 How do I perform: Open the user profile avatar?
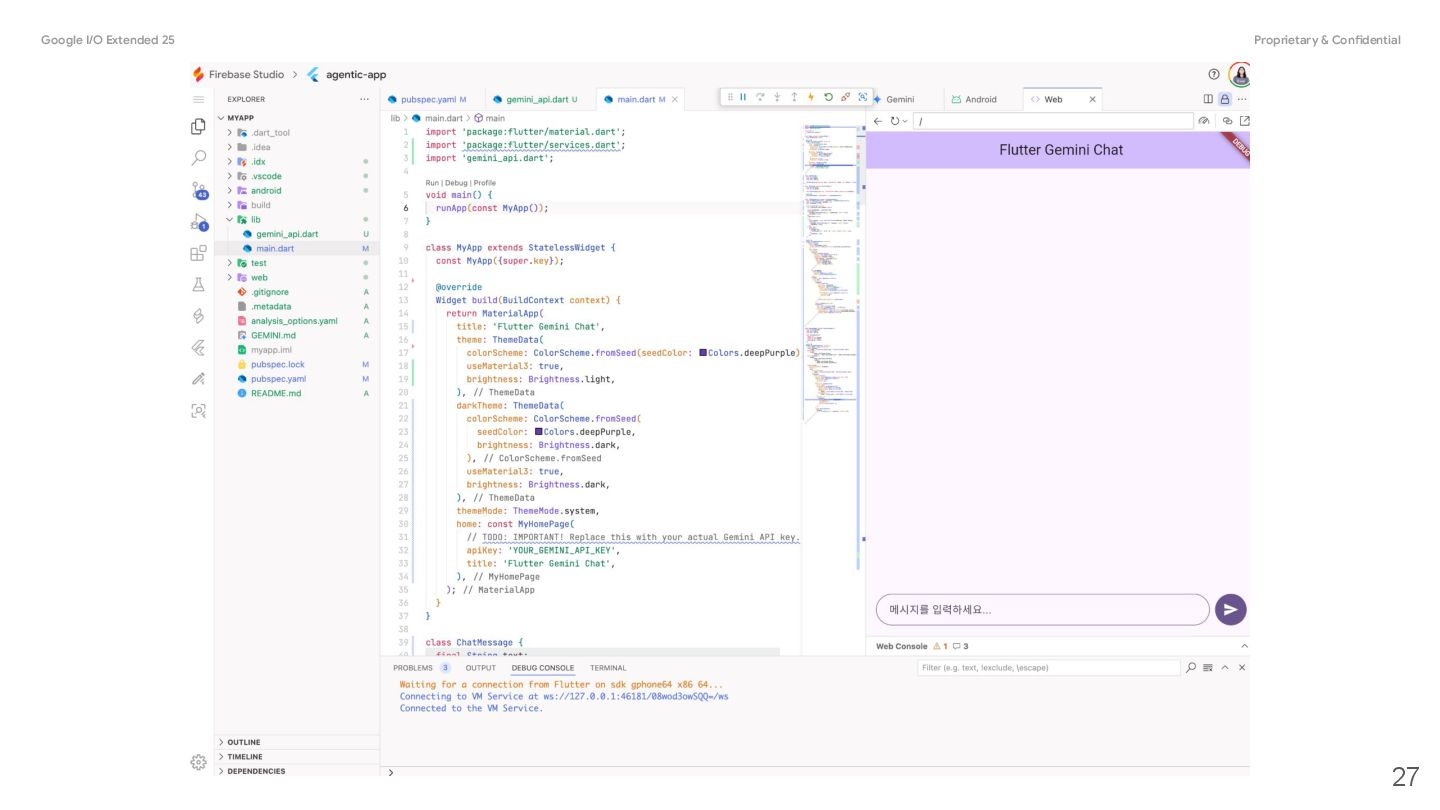tap(1240, 74)
